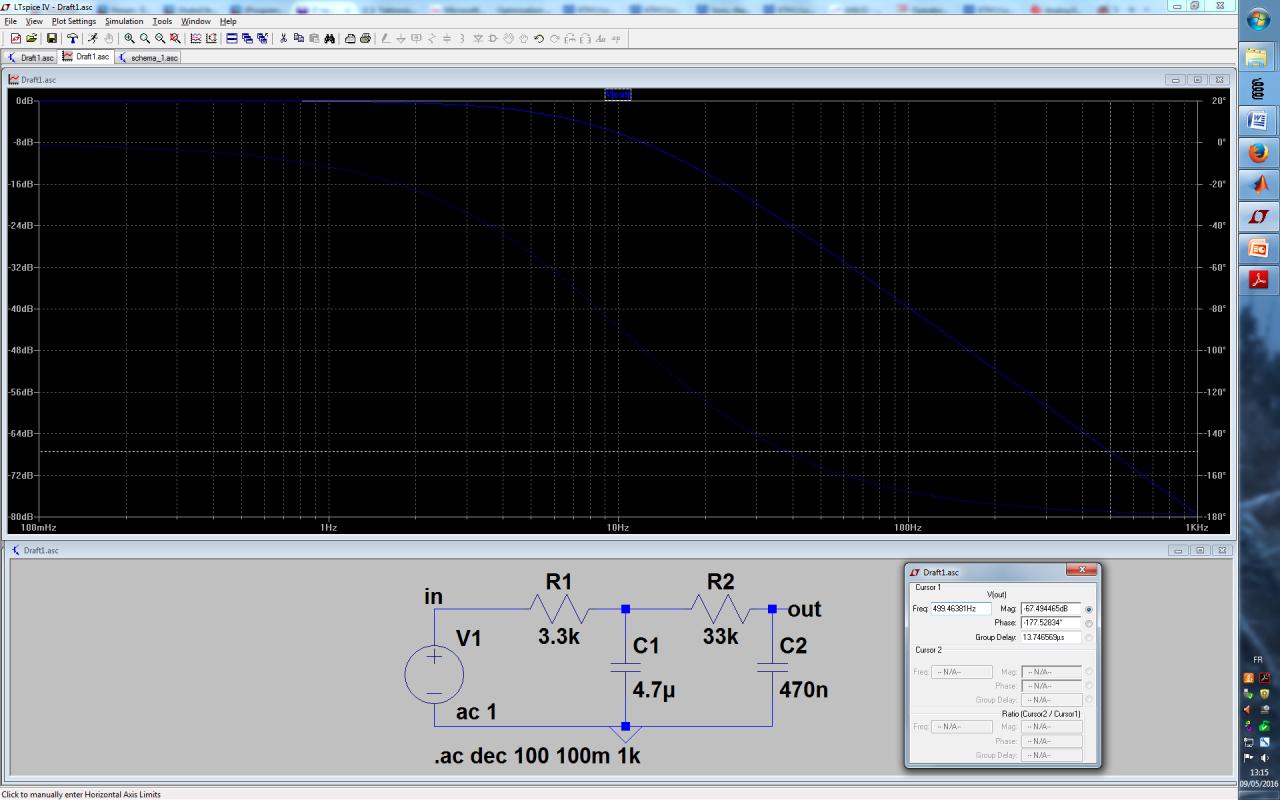Viewport: 1280px width, 800px height.
Task: Click the Cascade windows icon
Action: (247, 39)
